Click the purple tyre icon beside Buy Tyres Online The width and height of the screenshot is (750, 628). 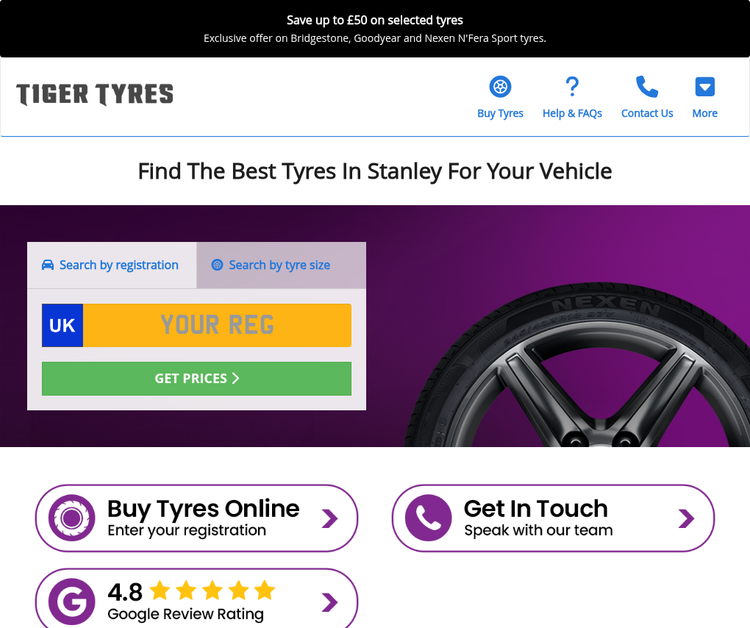pos(72,518)
